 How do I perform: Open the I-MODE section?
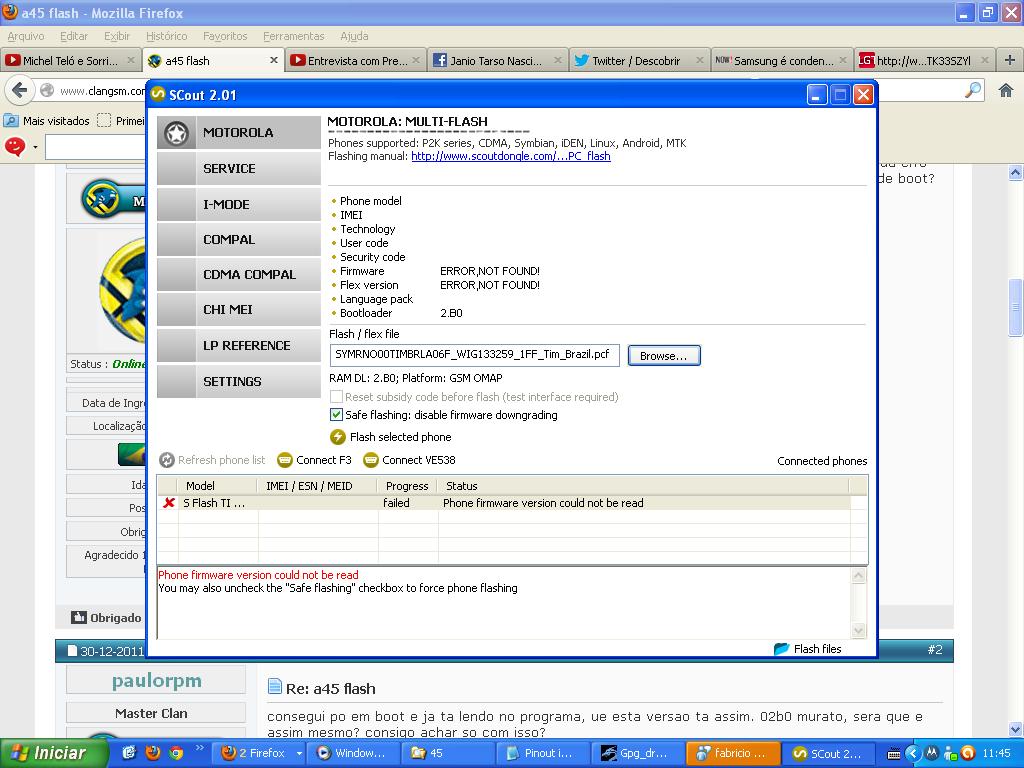coord(239,204)
